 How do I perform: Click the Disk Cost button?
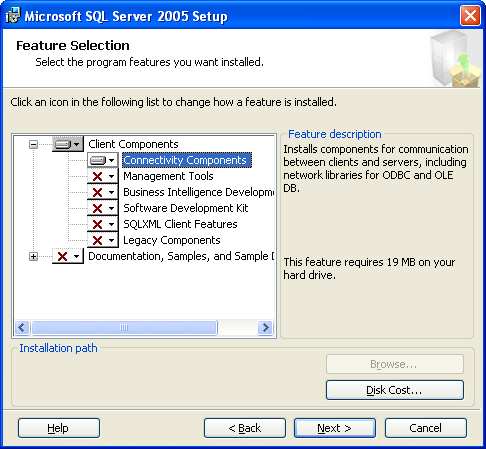pos(395,390)
